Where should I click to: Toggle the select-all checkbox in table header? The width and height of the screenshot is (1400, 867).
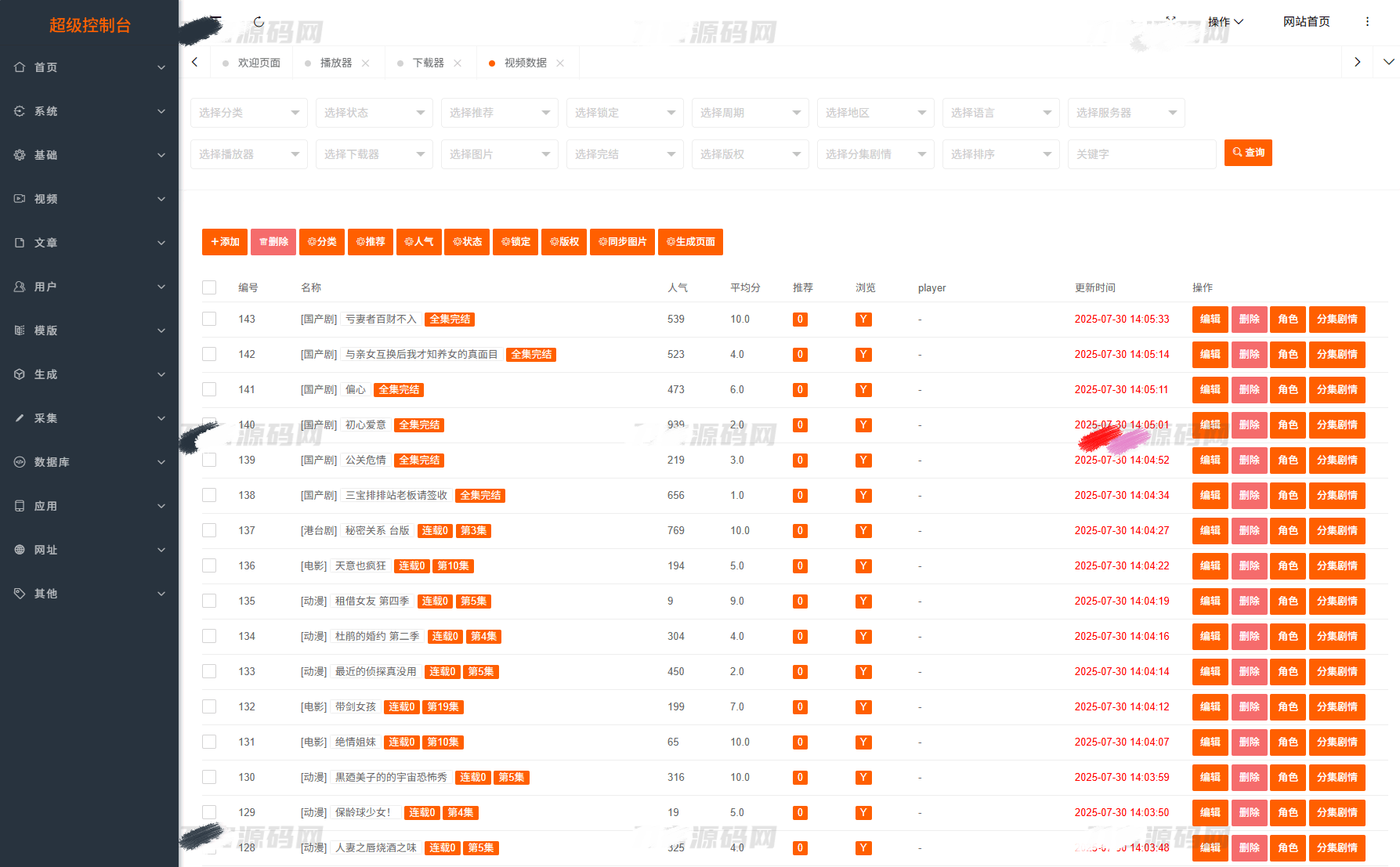(209, 287)
